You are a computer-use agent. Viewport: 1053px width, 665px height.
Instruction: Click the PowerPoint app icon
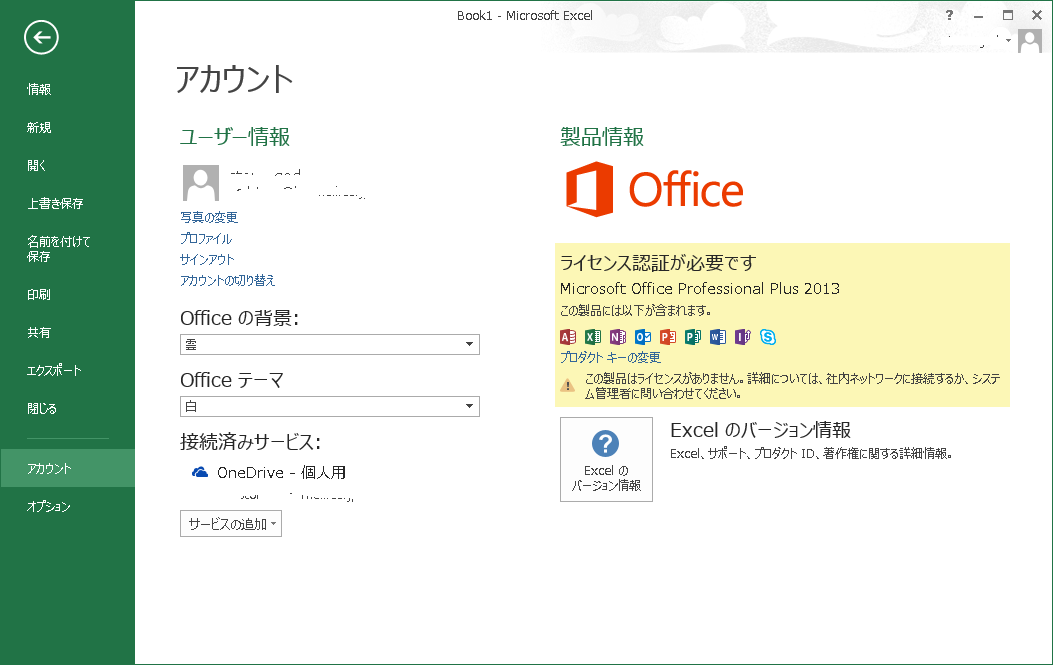(x=668, y=337)
